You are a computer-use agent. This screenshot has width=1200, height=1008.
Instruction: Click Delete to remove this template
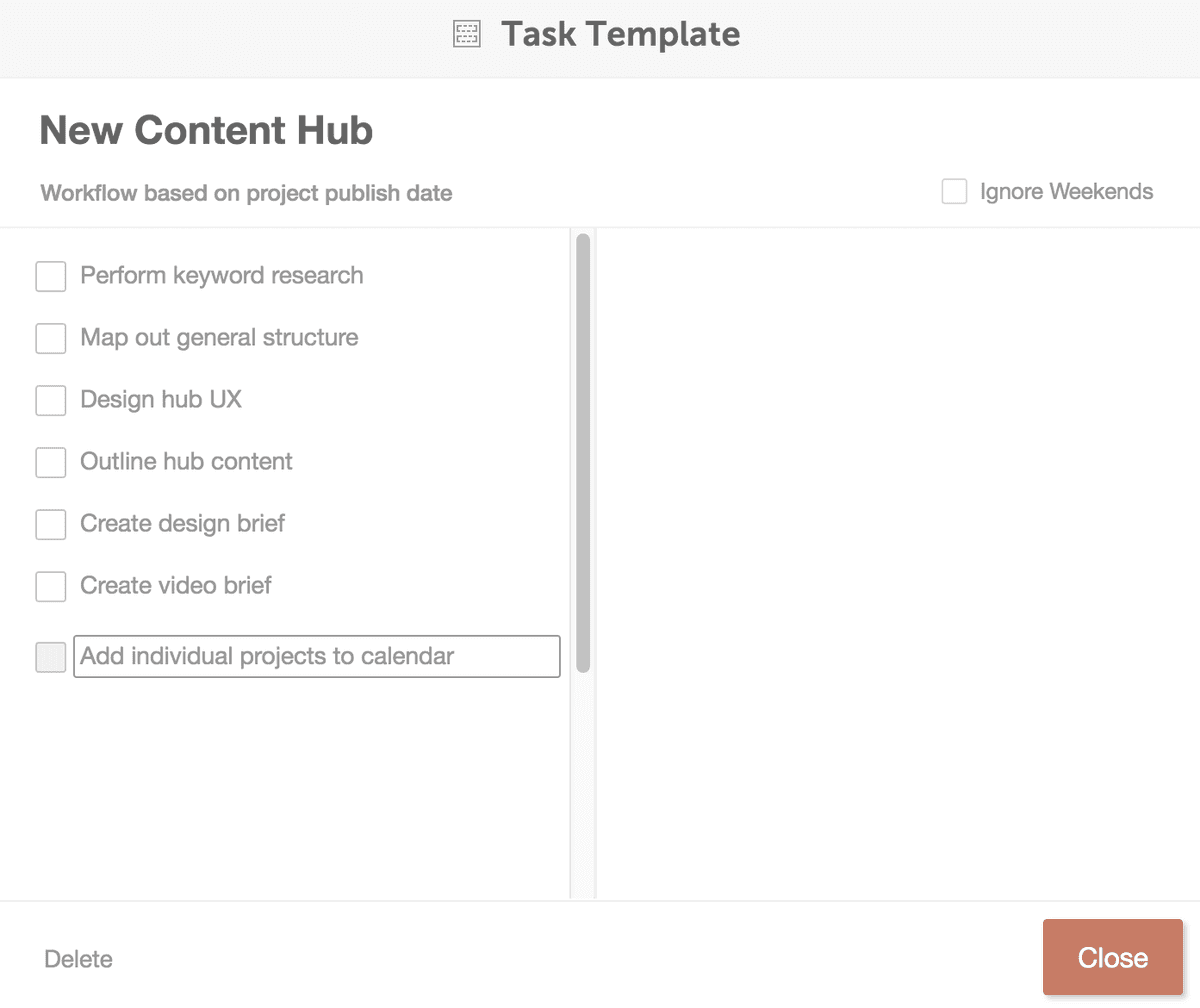[x=77, y=958]
